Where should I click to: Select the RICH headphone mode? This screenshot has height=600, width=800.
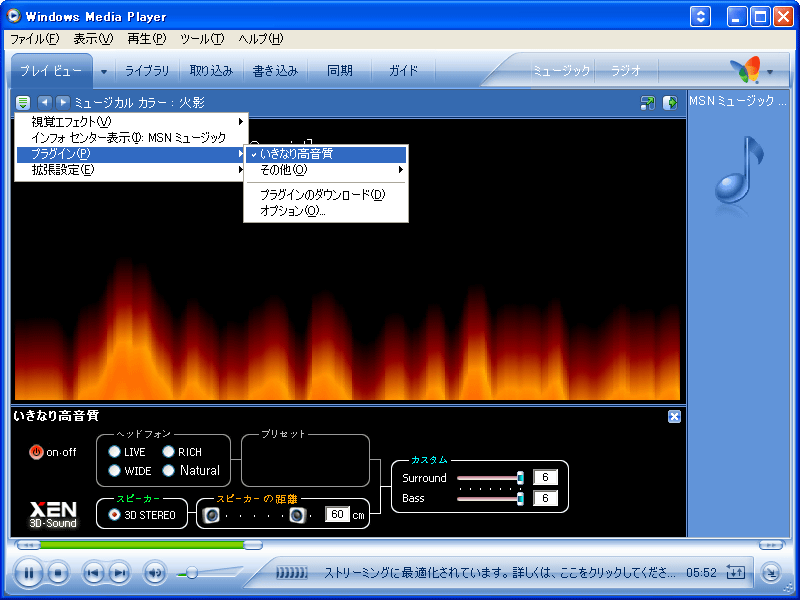182,452
